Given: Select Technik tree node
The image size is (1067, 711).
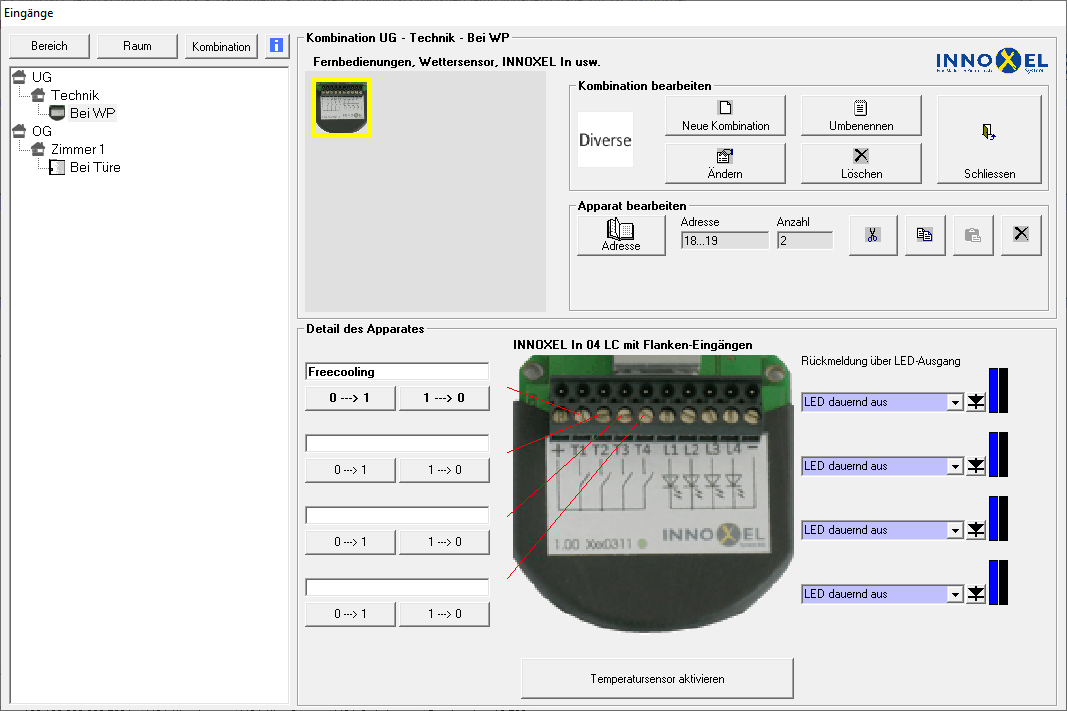Looking at the screenshot, I should point(75,95).
